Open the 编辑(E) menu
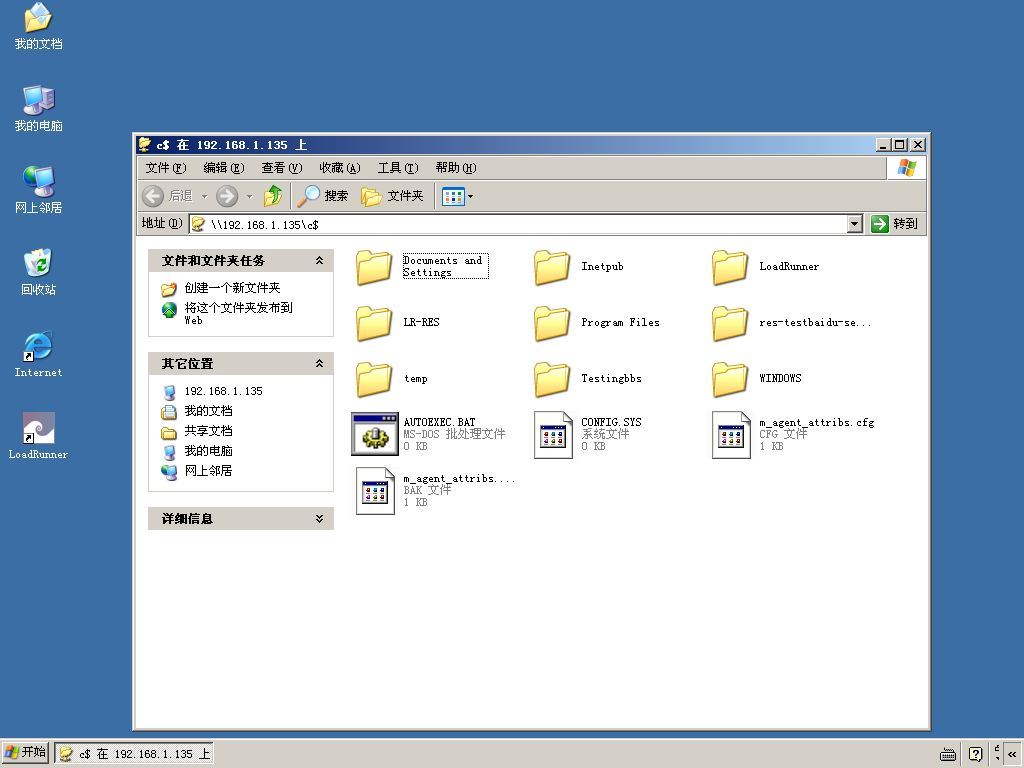 [x=224, y=168]
